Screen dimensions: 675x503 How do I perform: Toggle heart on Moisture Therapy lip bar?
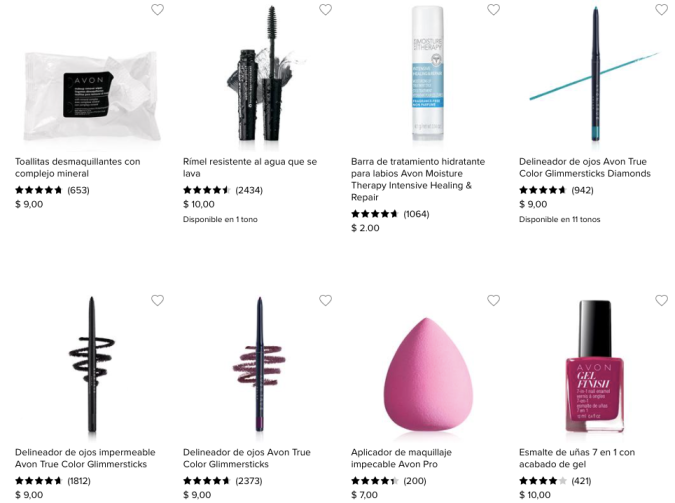click(x=493, y=9)
